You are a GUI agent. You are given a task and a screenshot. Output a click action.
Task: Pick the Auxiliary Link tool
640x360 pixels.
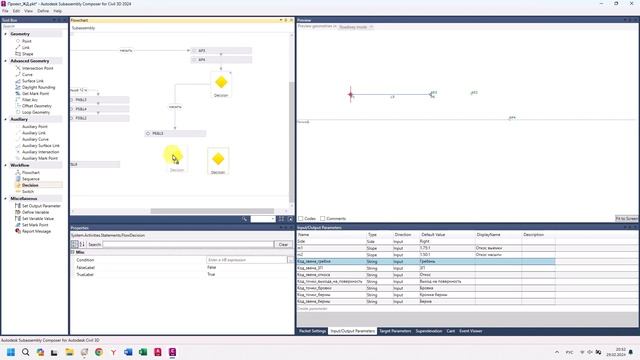pos(33,133)
